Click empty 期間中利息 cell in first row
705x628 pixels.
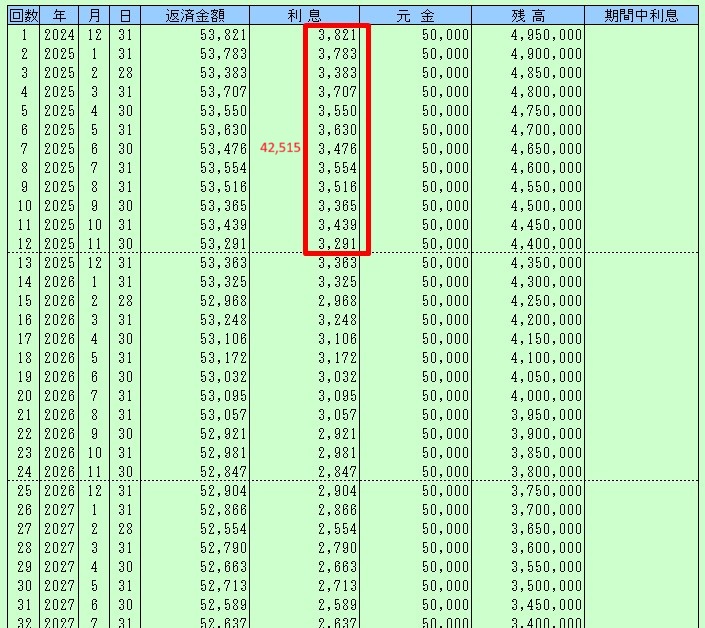[641, 35]
